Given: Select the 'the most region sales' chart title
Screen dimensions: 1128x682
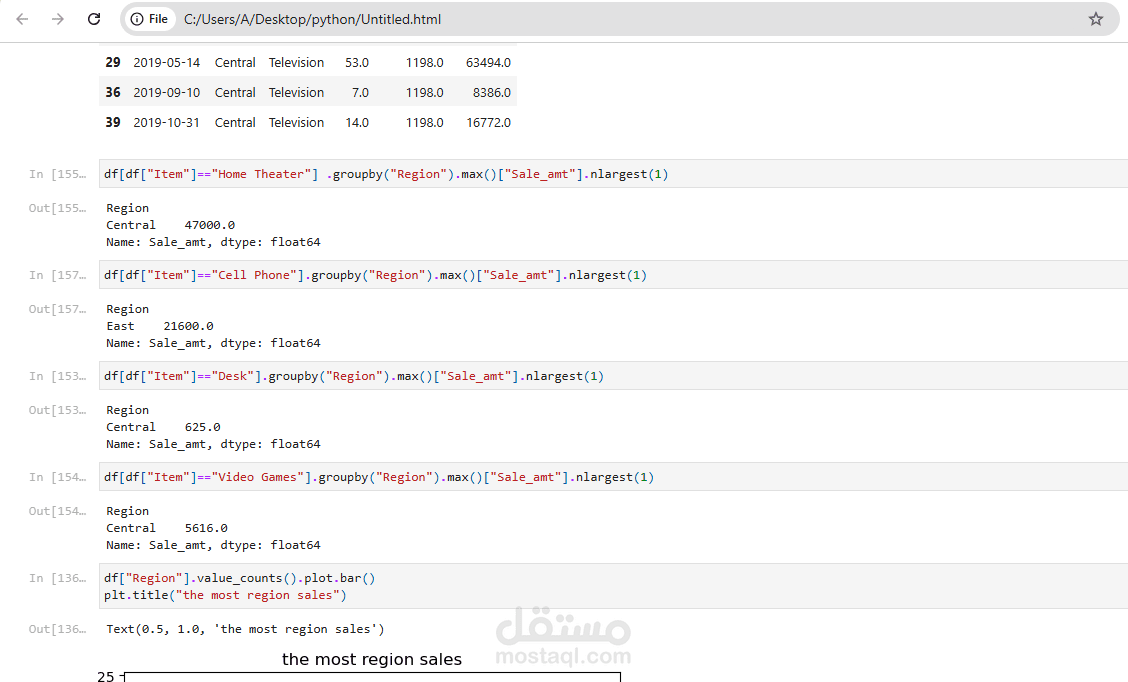Looking at the screenshot, I should coord(372,659).
